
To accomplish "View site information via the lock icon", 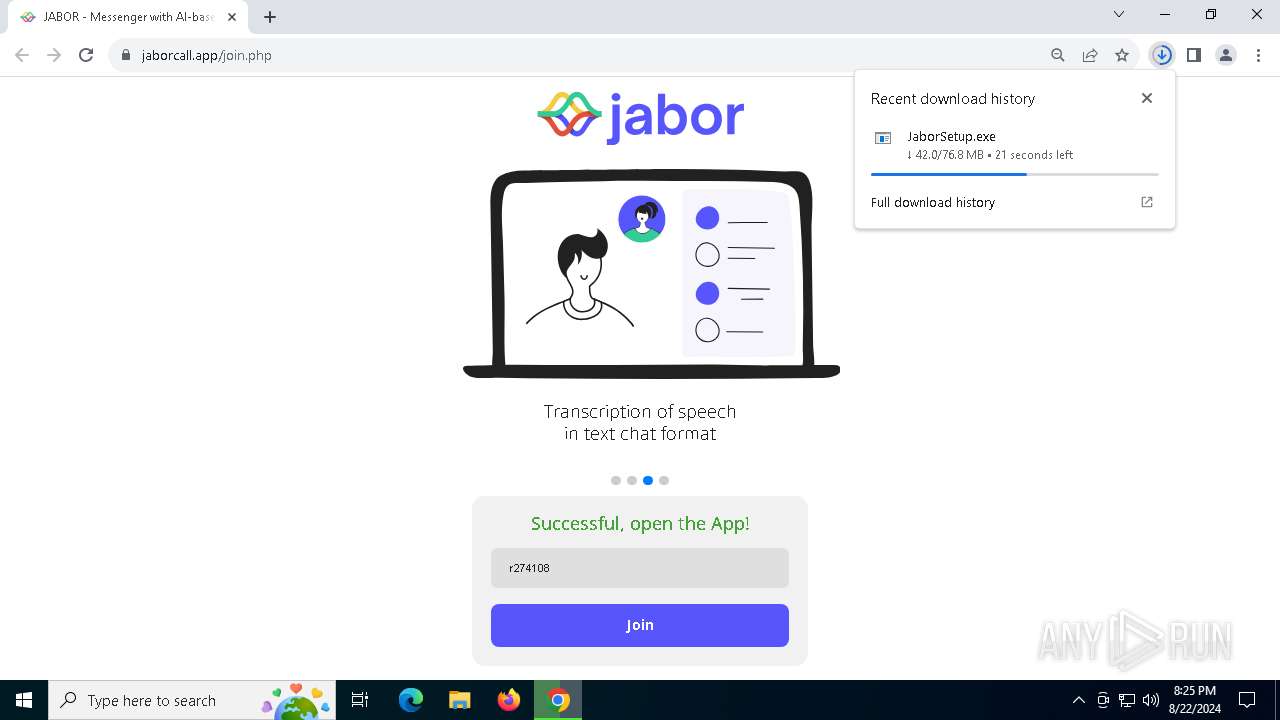I will click(x=125, y=55).
